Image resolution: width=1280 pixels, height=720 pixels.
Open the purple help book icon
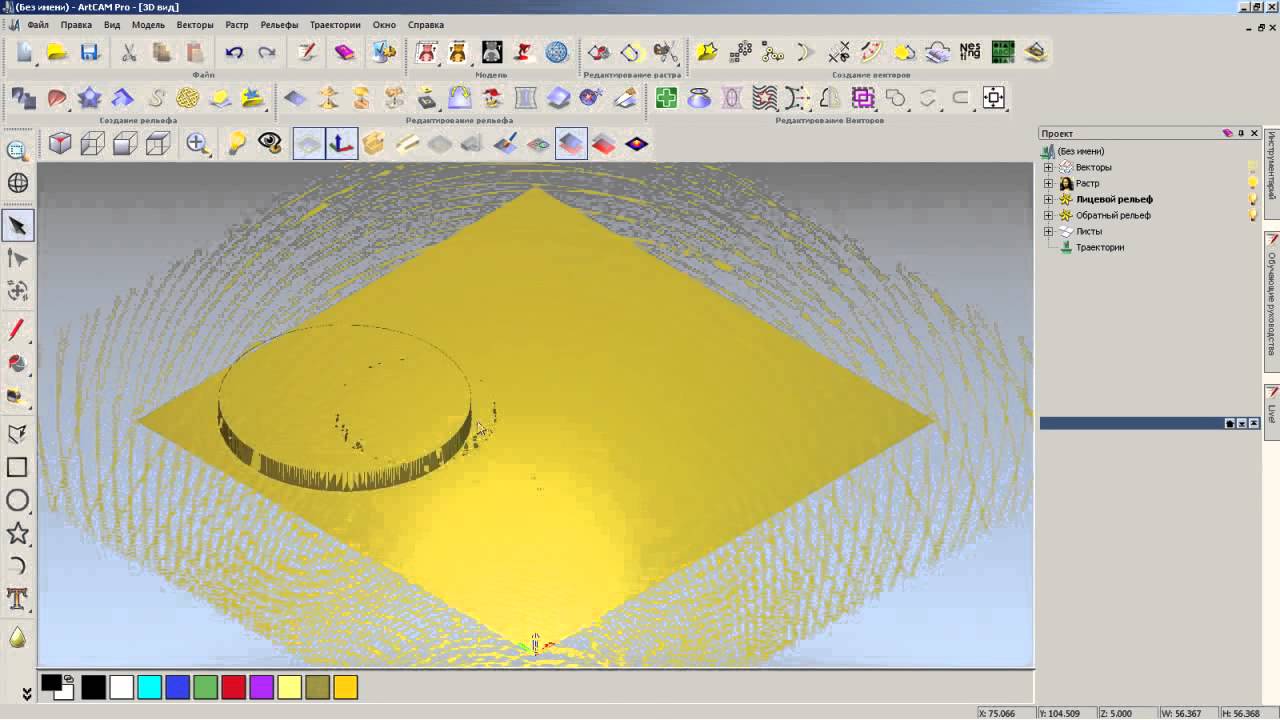coord(345,52)
